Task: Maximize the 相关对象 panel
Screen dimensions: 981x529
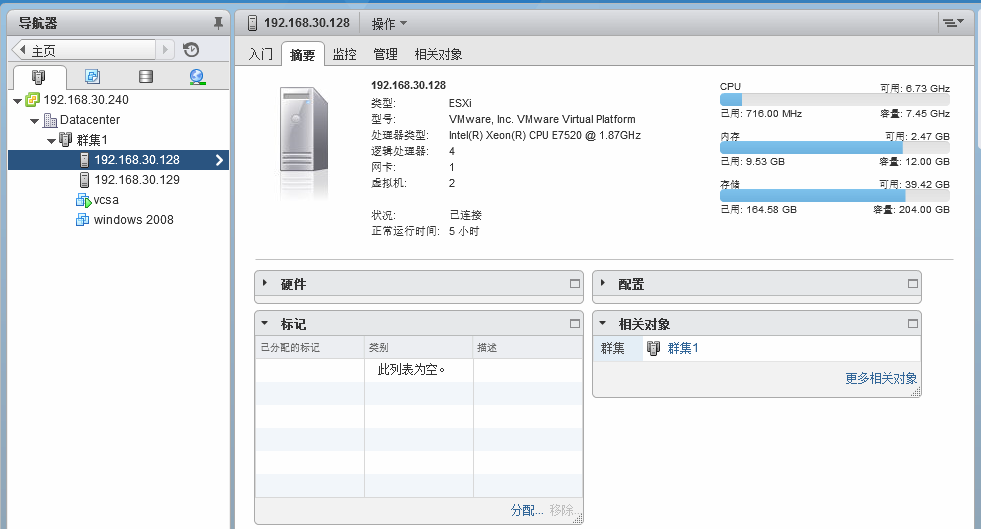Action: (x=913, y=324)
